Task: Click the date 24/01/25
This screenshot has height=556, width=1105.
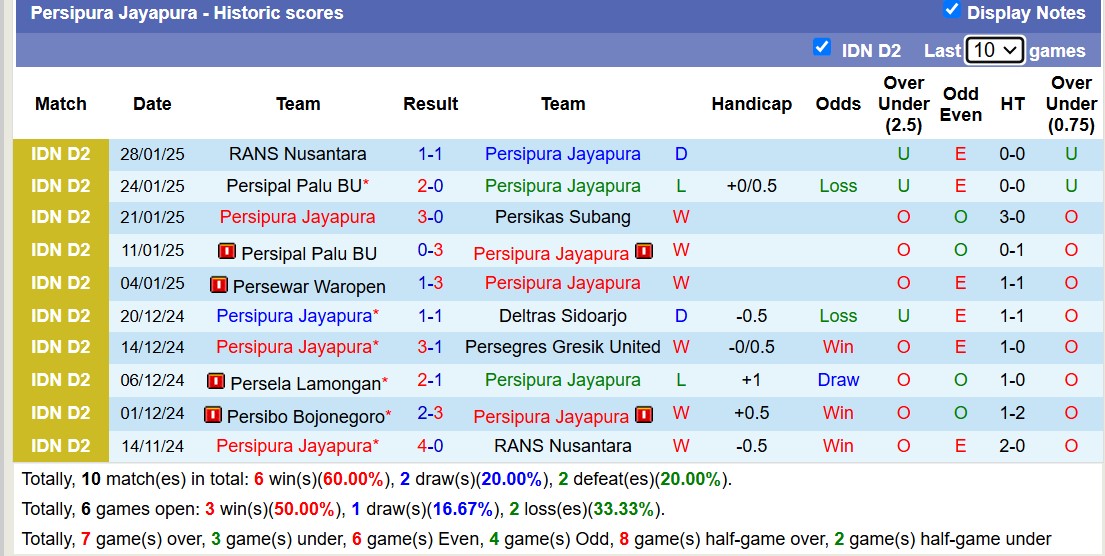Action: pos(152,186)
